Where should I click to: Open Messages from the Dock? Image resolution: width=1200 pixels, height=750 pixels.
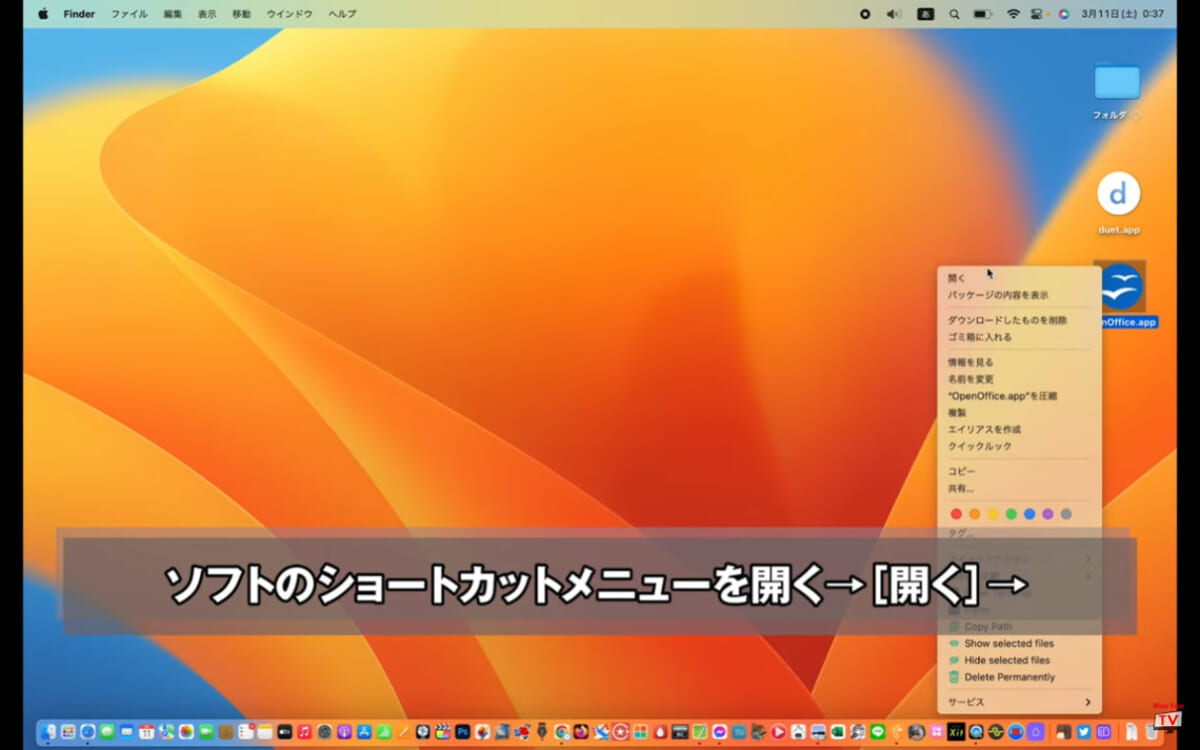[107, 732]
